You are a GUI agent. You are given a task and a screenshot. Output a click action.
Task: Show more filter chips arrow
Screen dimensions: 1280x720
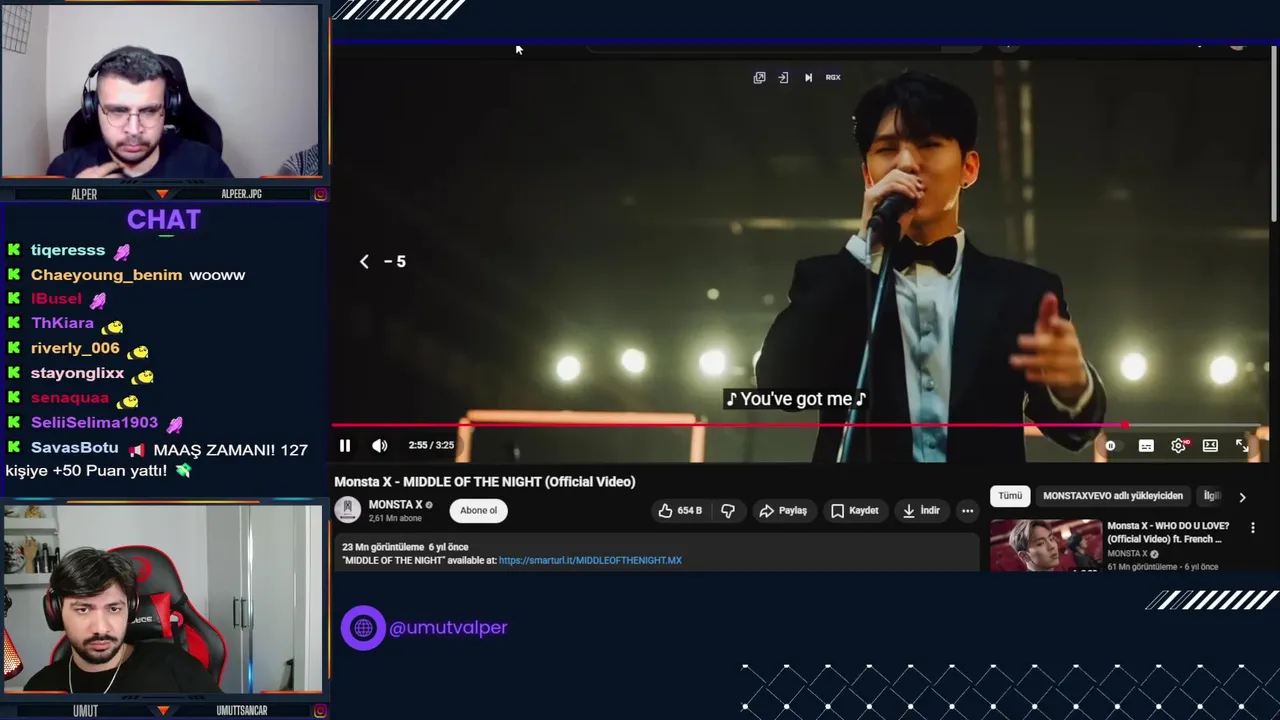1243,497
